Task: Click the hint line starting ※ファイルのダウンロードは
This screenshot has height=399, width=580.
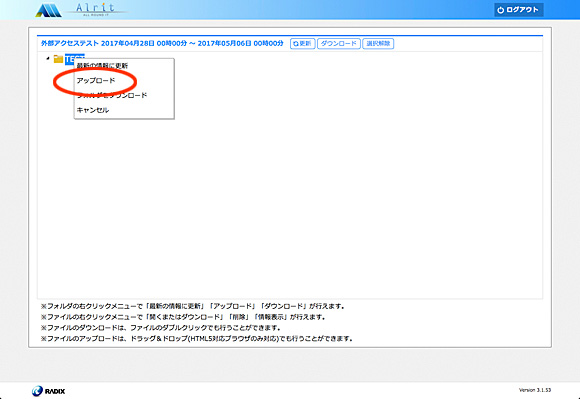Action: 161,328
